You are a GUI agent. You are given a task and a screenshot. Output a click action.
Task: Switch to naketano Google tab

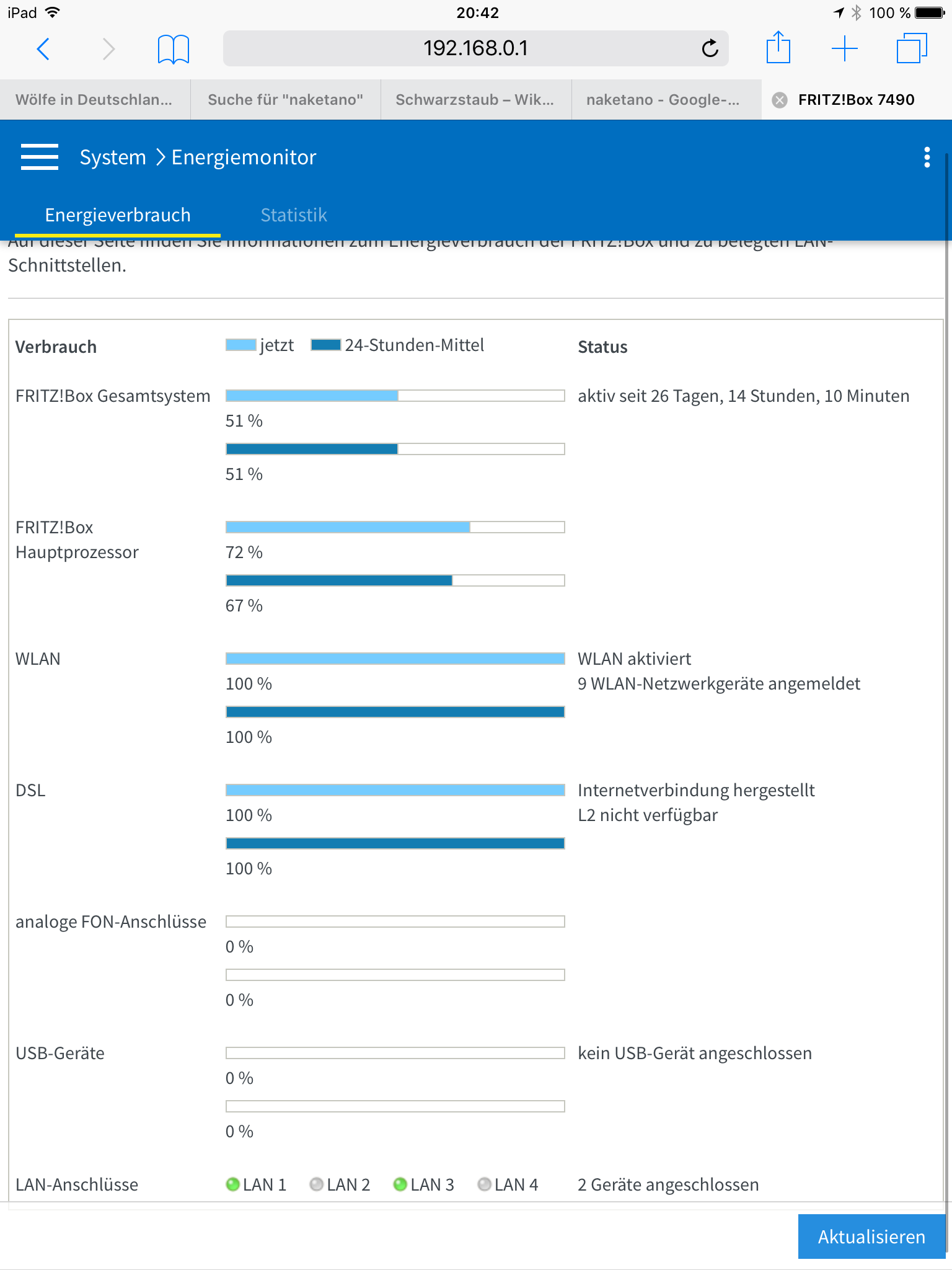(x=666, y=100)
